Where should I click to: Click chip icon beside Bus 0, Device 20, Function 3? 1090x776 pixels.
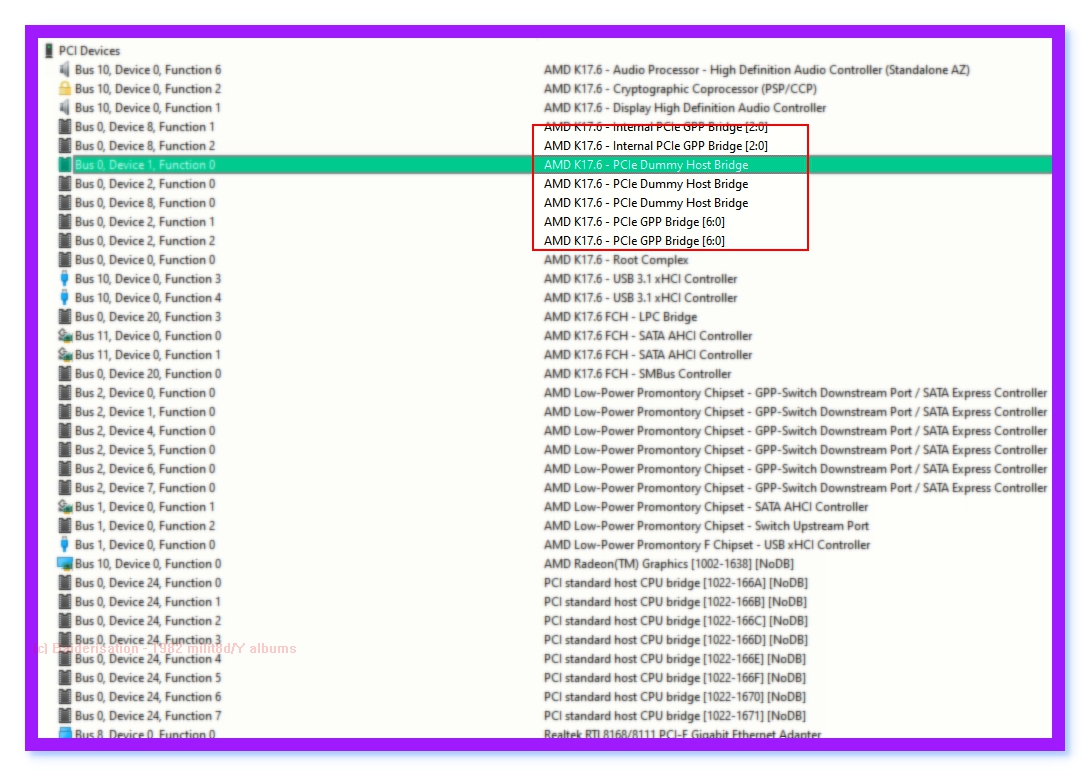[x=65, y=317]
